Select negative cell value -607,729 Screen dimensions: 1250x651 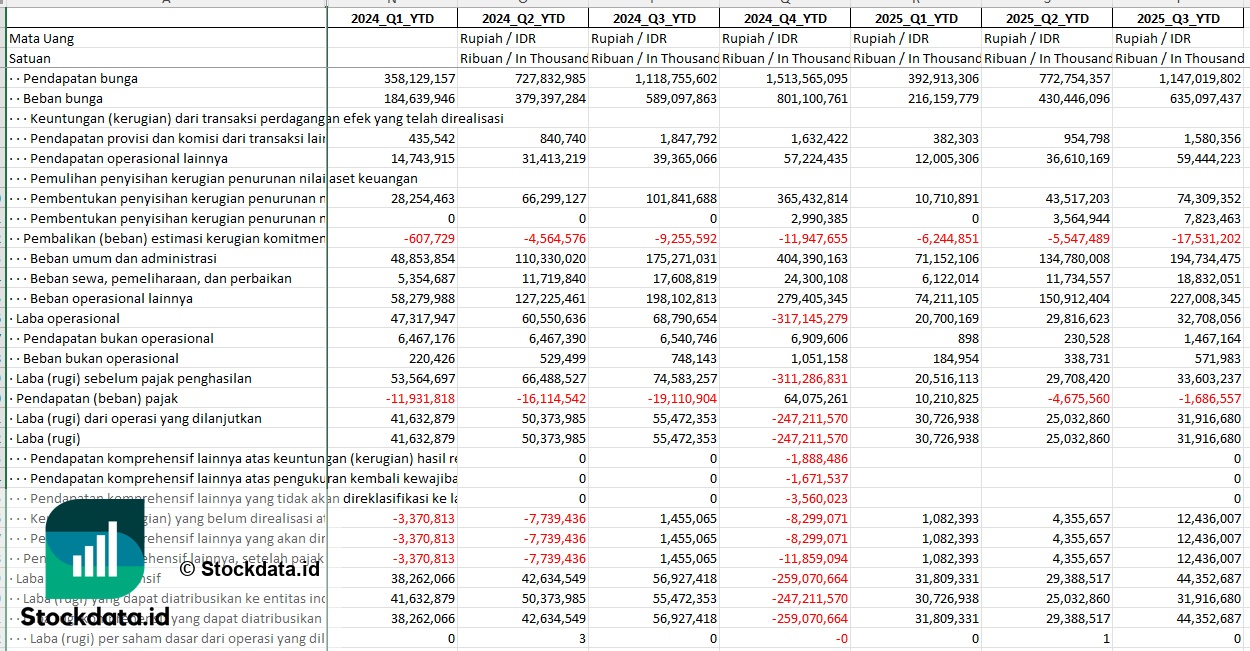pyautogui.click(x=428, y=238)
